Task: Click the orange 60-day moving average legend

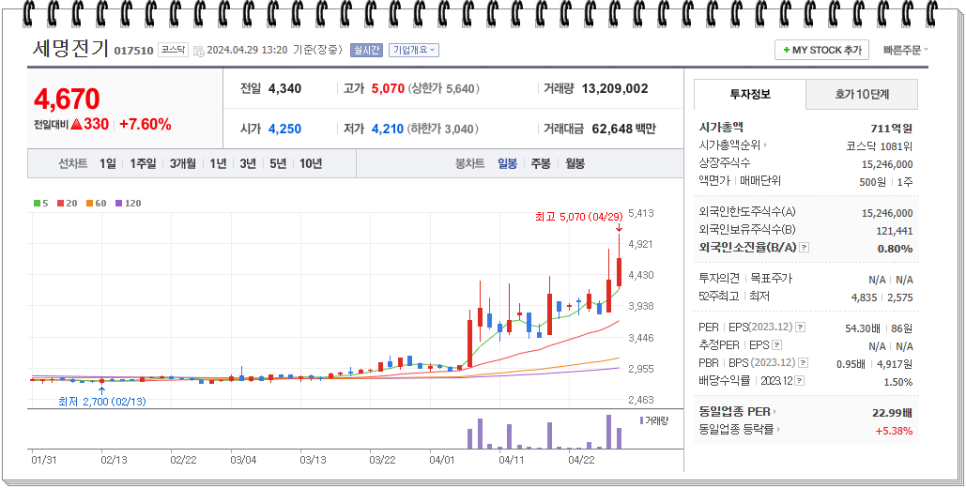Action: pos(95,203)
